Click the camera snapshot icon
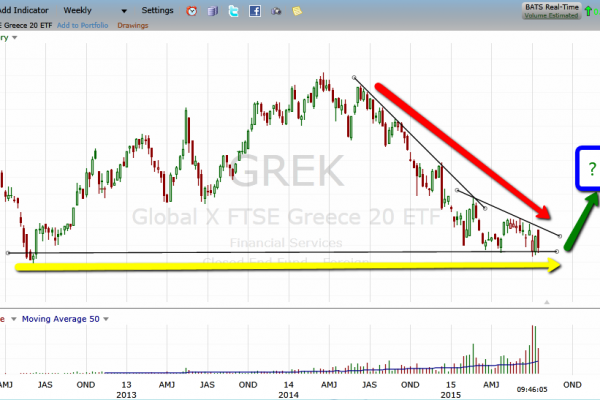600x400 pixels. (275, 11)
